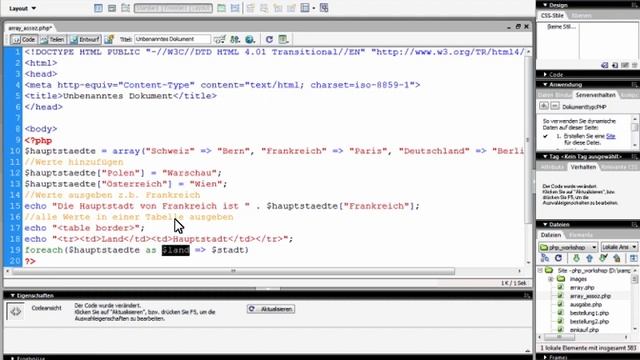Click the browser check errors icon
The image size is (640, 360).
coord(220,39)
